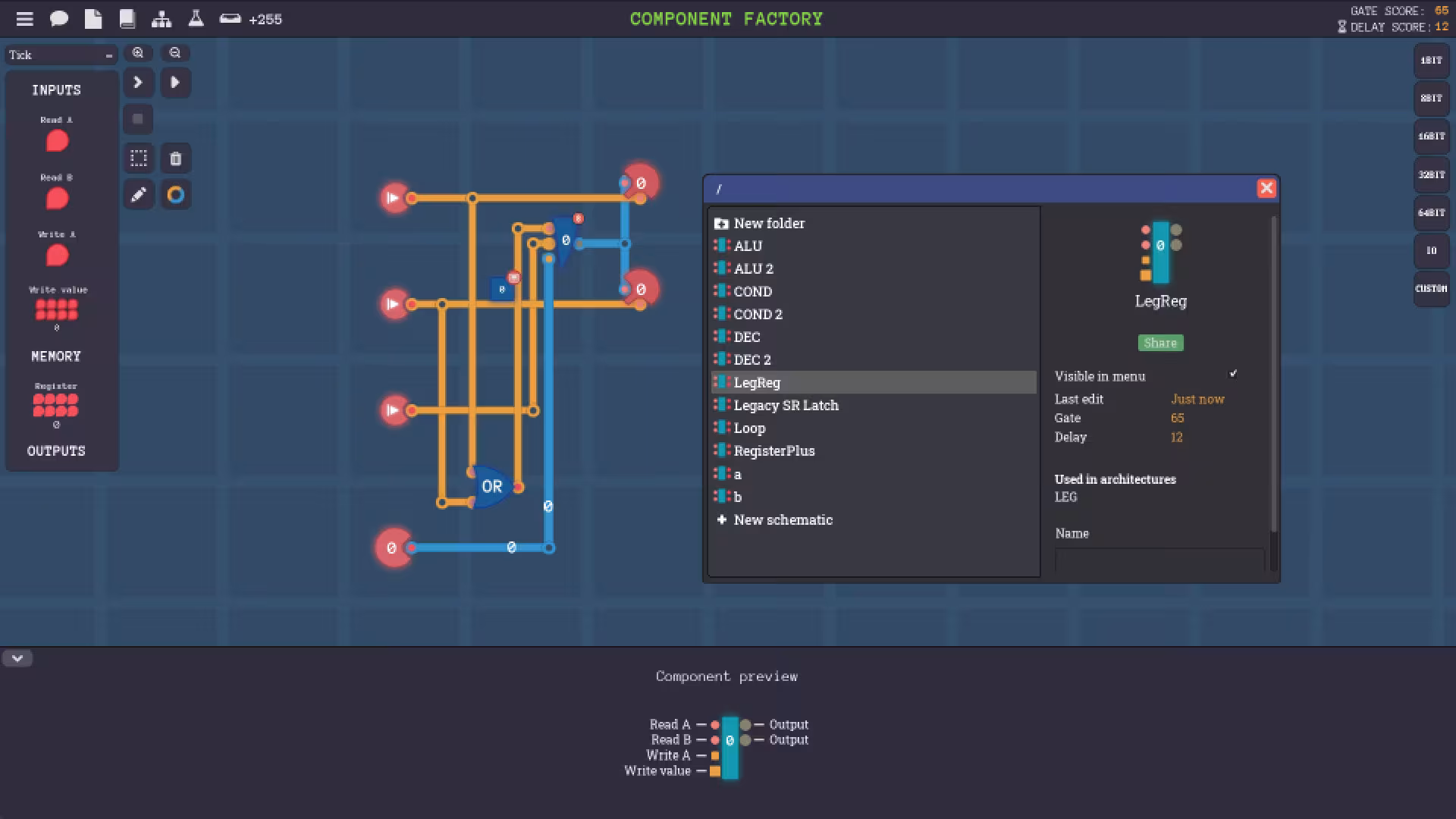Click the green Share button
Image resolution: width=1456 pixels, height=819 pixels.
pos(1160,343)
